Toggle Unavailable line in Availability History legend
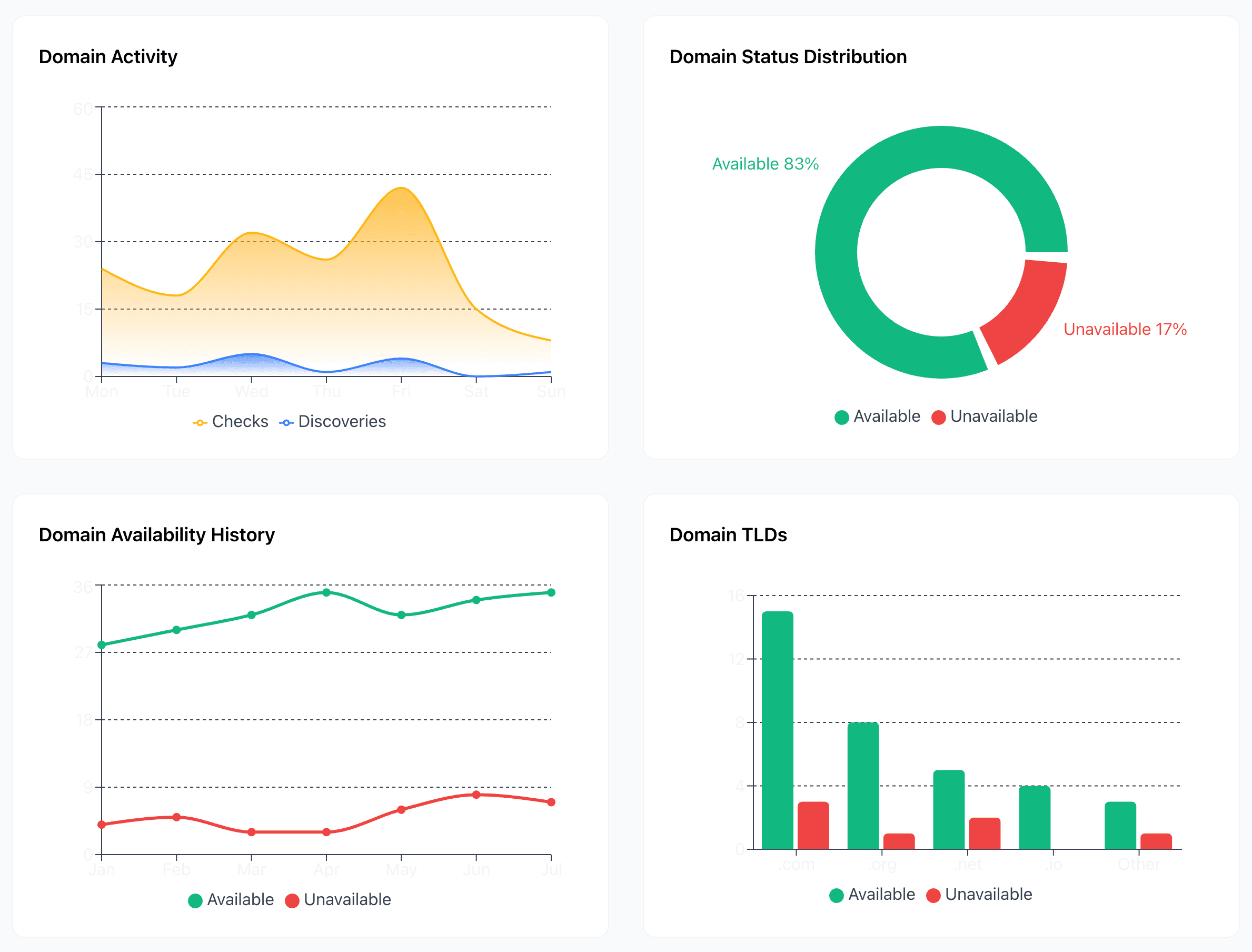1252x952 pixels. tap(347, 900)
